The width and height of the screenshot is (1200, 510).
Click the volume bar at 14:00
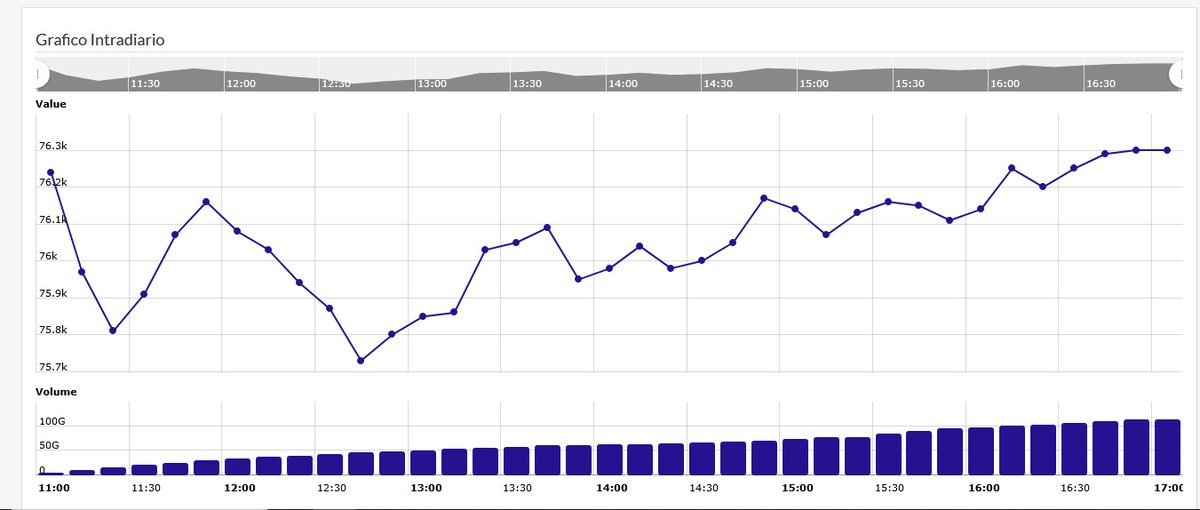609,459
